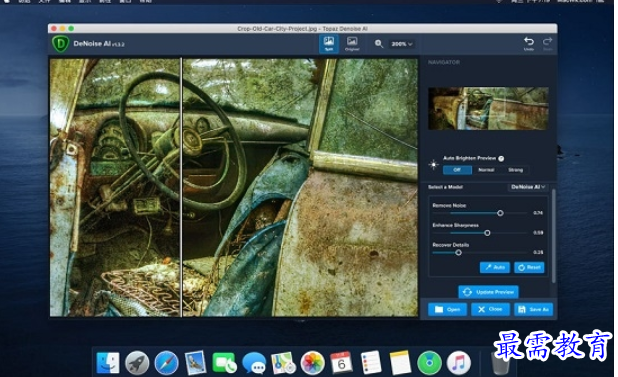
Task: Open the green Find My Dock icon
Action: [x=429, y=362]
